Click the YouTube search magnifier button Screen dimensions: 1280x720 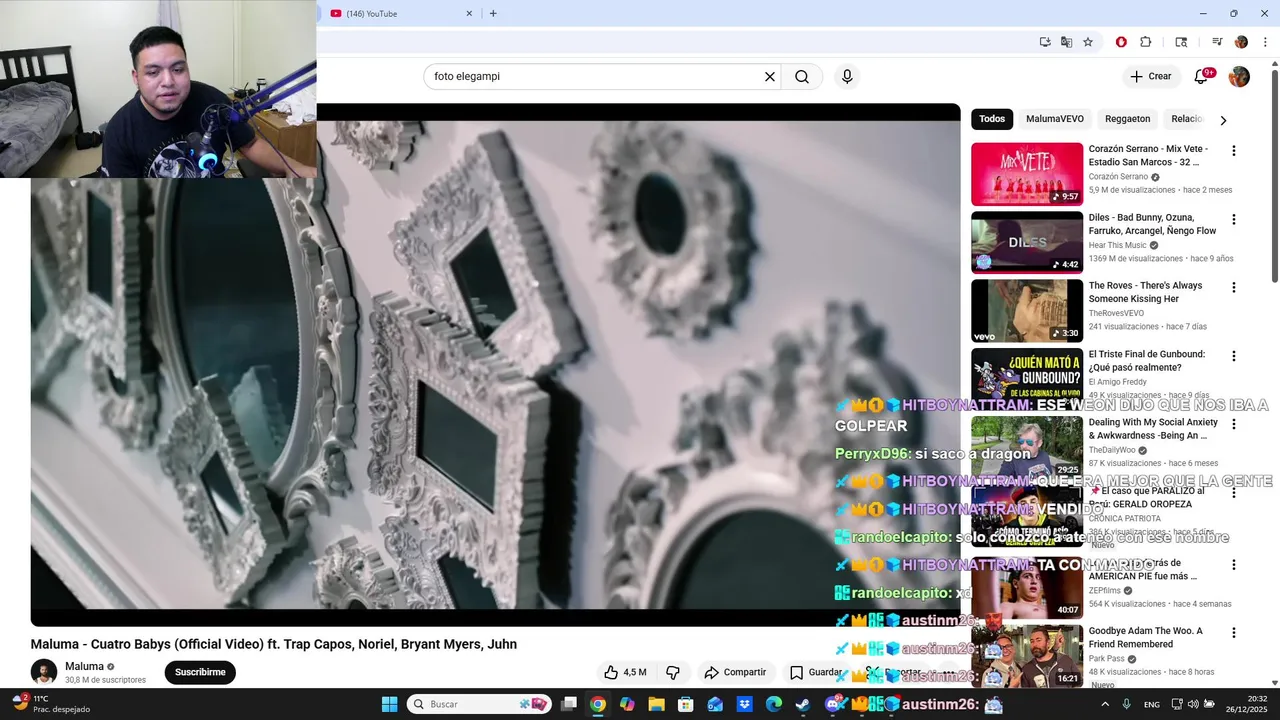(802, 77)
